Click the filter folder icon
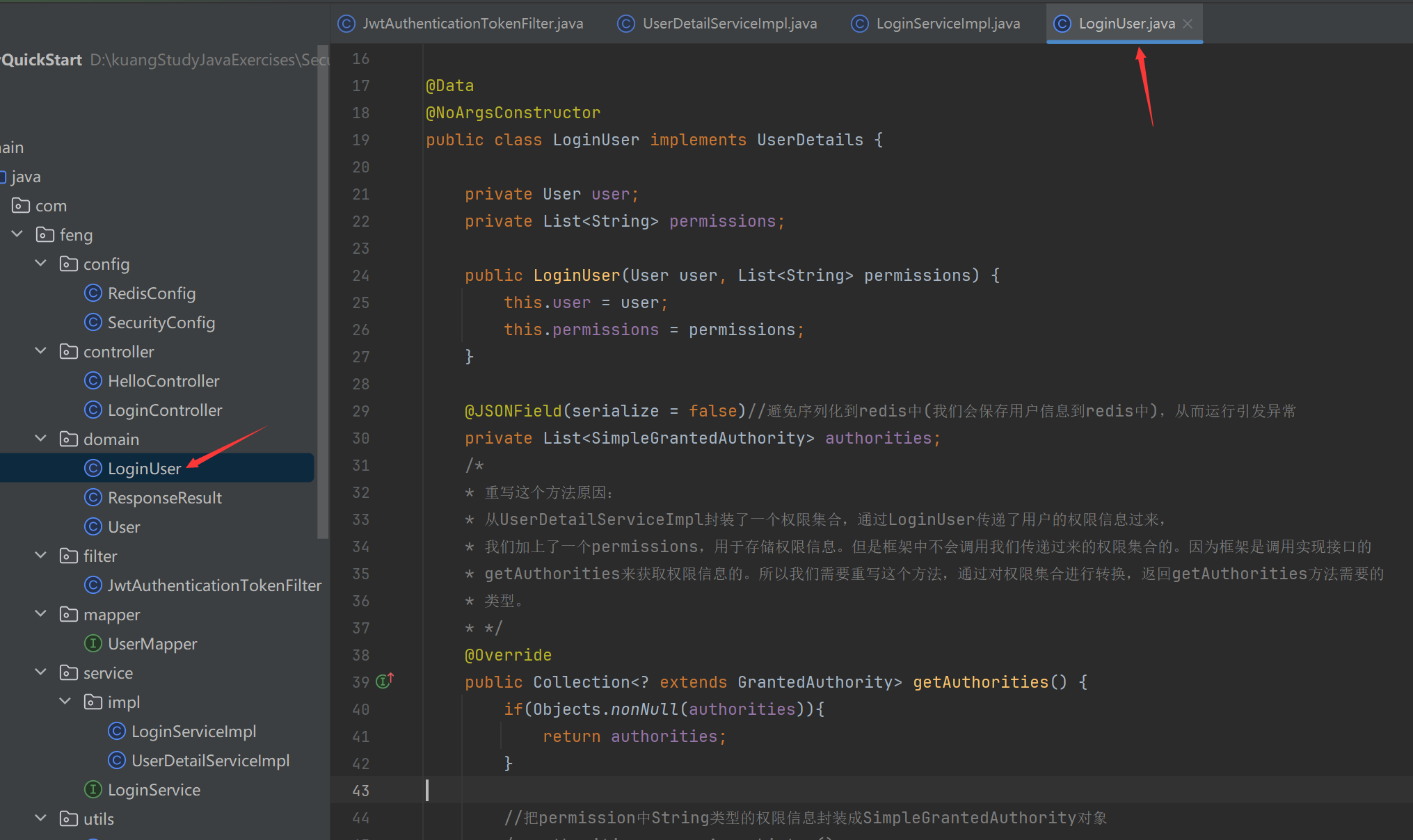1413x840 pixels. click(x=69, y=556)
